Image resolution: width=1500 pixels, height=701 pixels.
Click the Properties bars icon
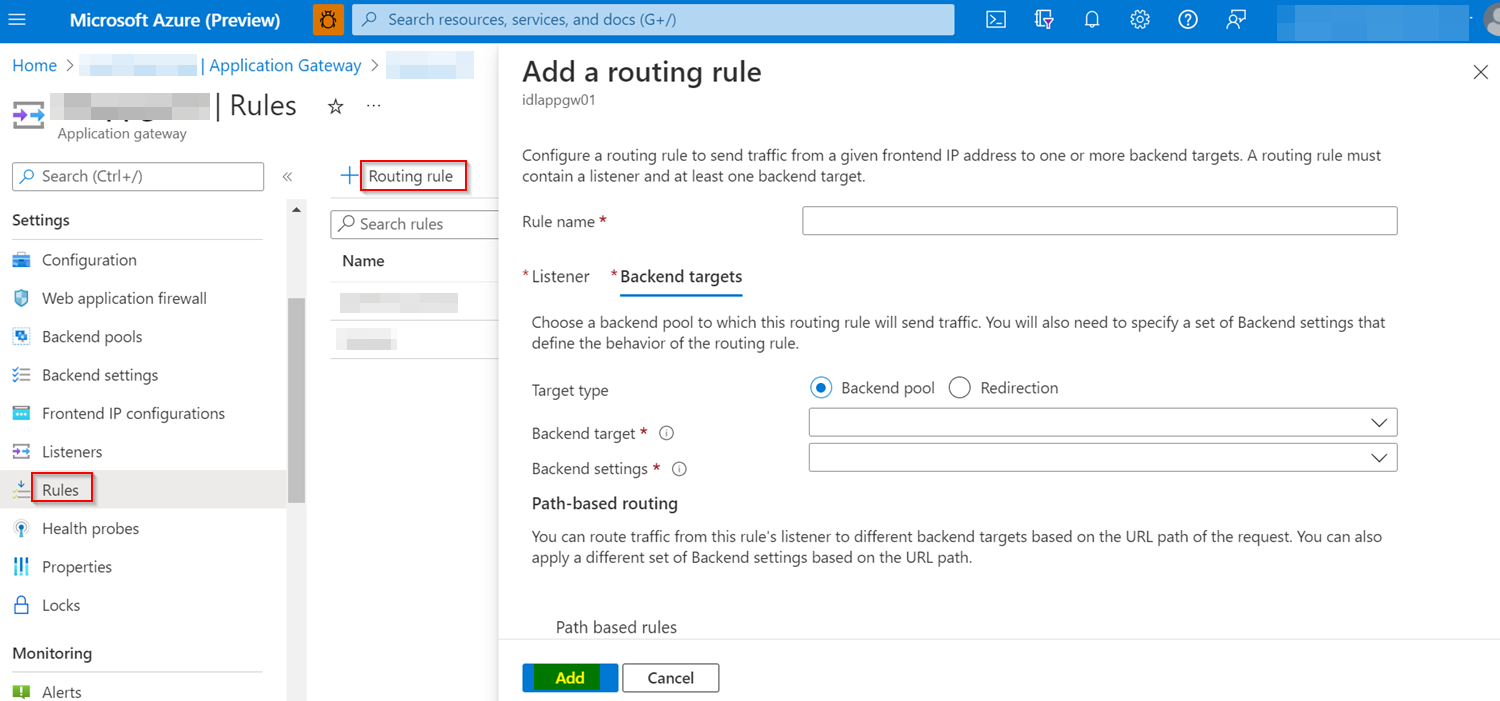click(x=21, y=567)
